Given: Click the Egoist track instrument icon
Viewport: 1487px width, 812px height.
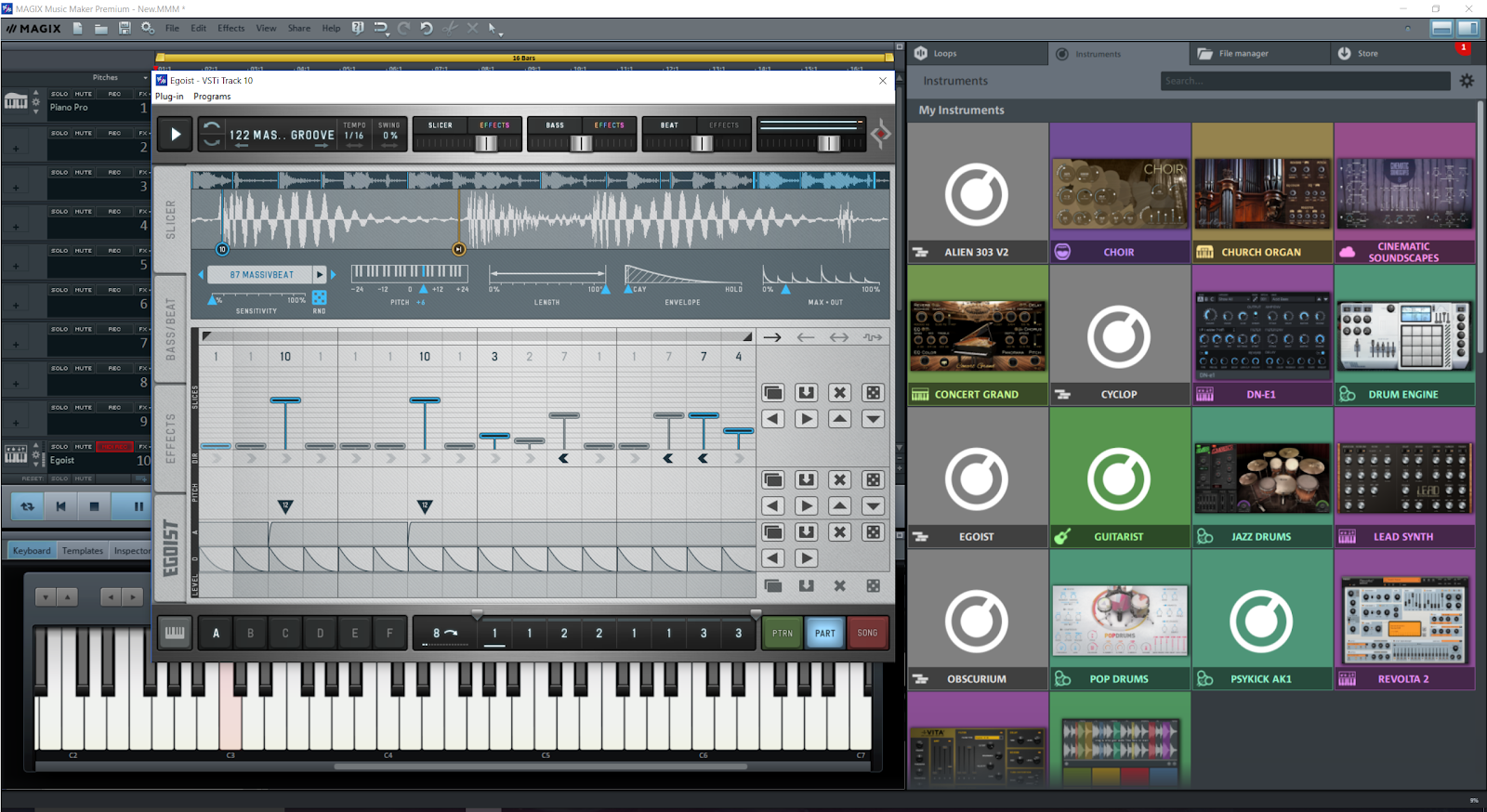Looking at the screenshot, I should pos(16,454).
